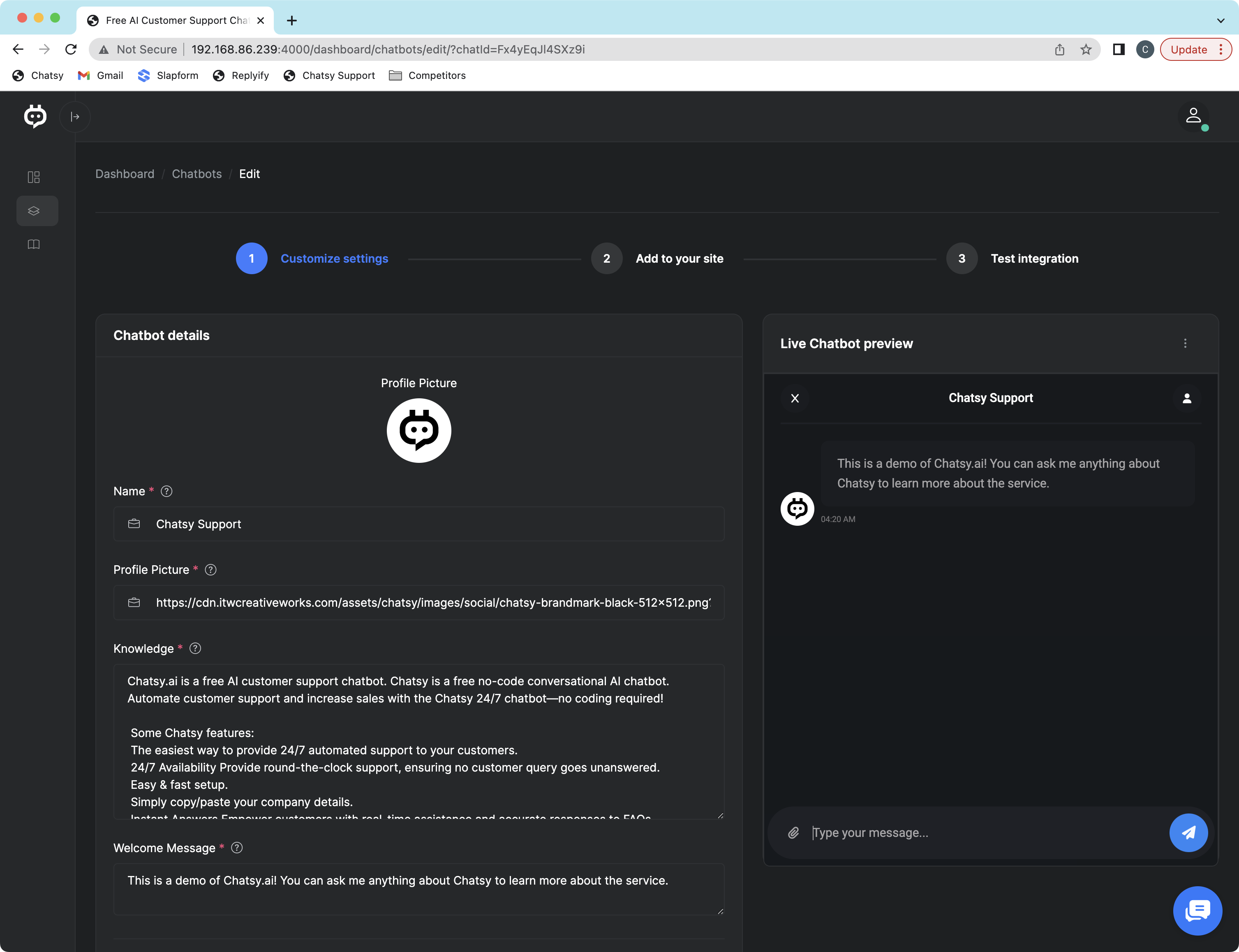The image size is (1239, 952).
Task: Open the floating chat widget bubble
Action: 1197,910
